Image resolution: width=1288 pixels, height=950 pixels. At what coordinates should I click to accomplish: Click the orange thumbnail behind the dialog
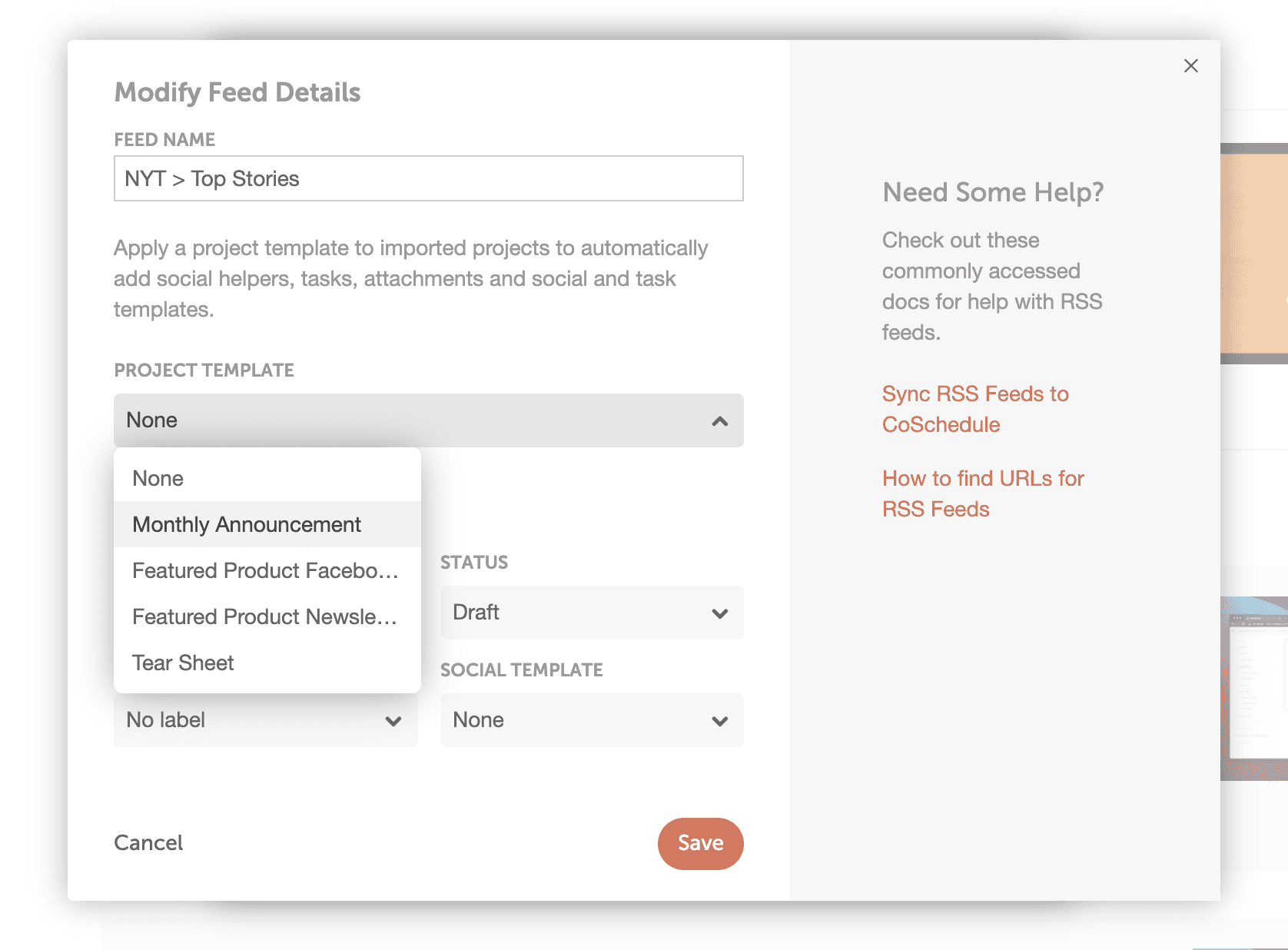coord(1253,254)
